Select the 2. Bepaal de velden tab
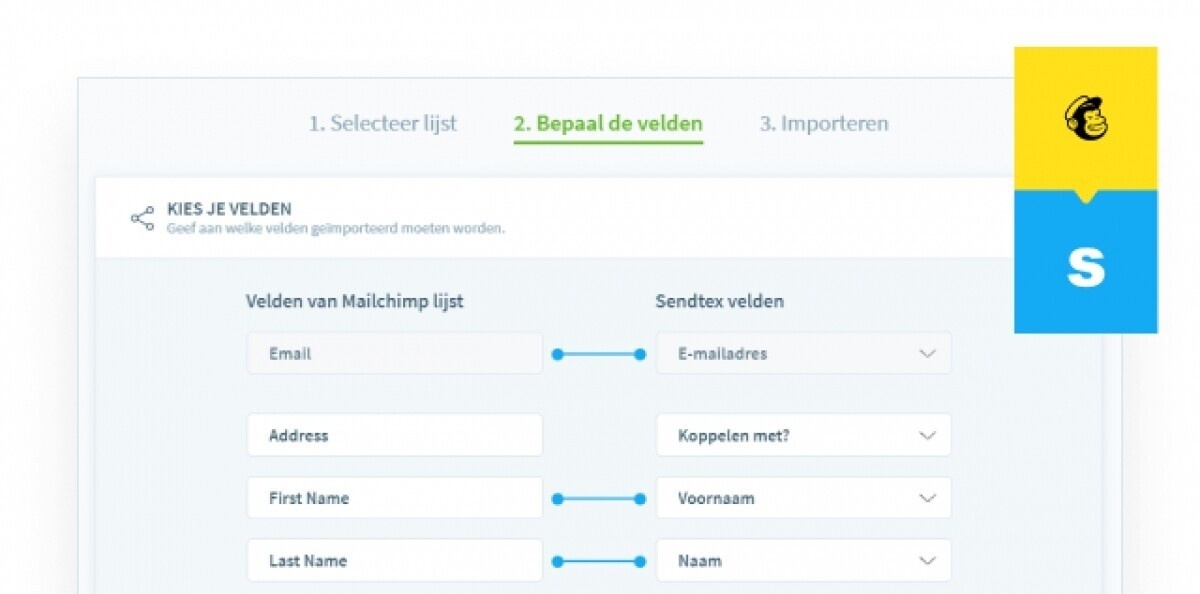 [608, 124]
